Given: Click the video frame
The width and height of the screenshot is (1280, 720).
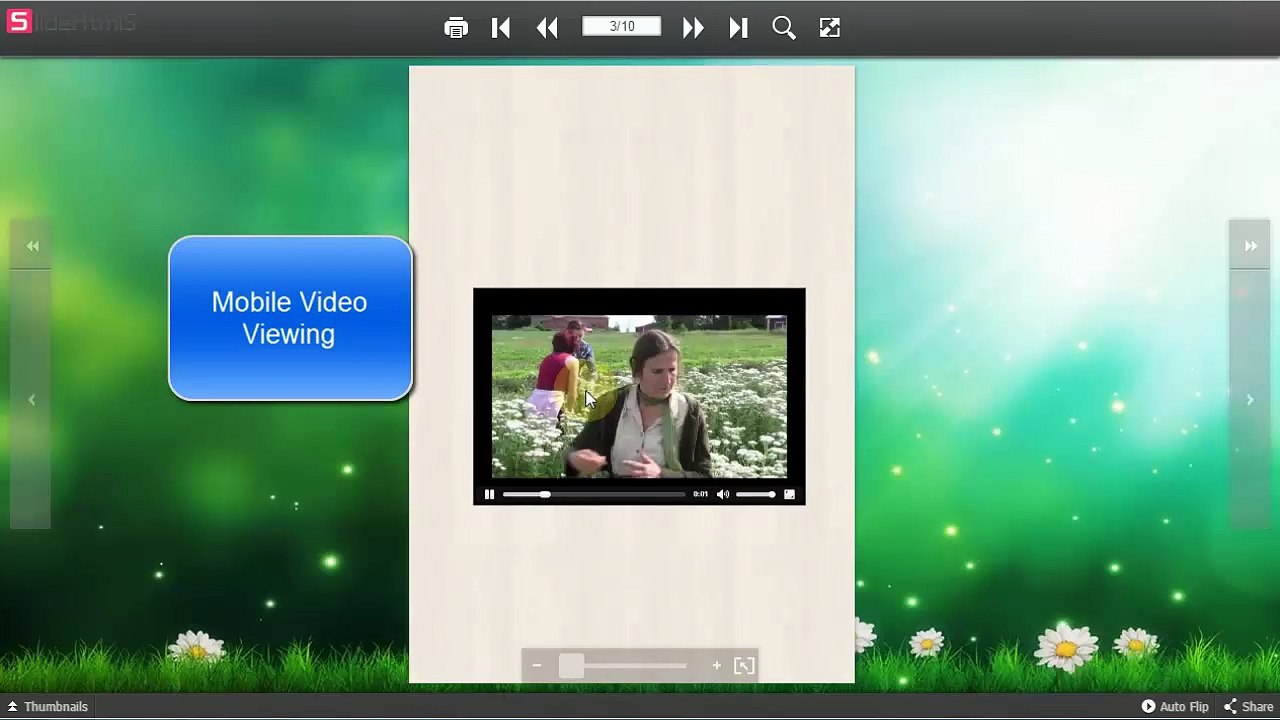Looking at the screenshot, I should pos(639,397).
